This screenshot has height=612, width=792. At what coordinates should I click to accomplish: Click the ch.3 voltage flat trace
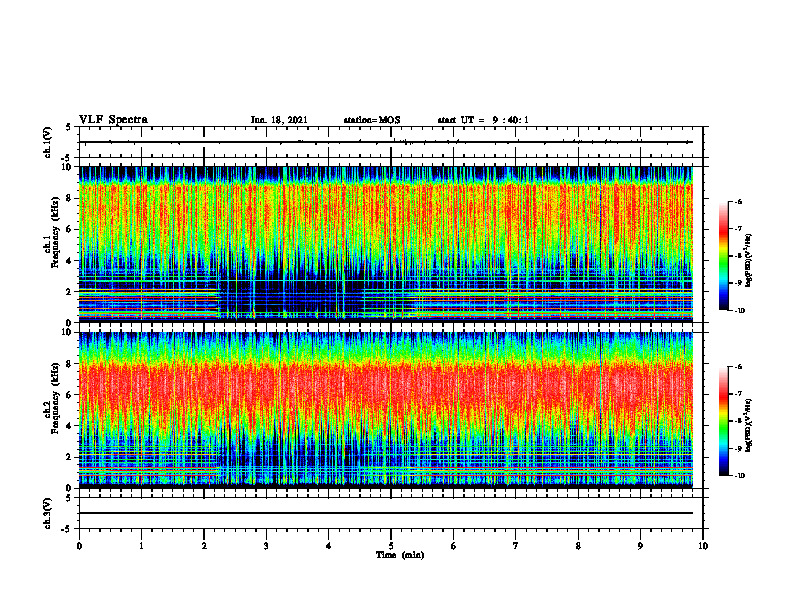click(x=386, y=513)
